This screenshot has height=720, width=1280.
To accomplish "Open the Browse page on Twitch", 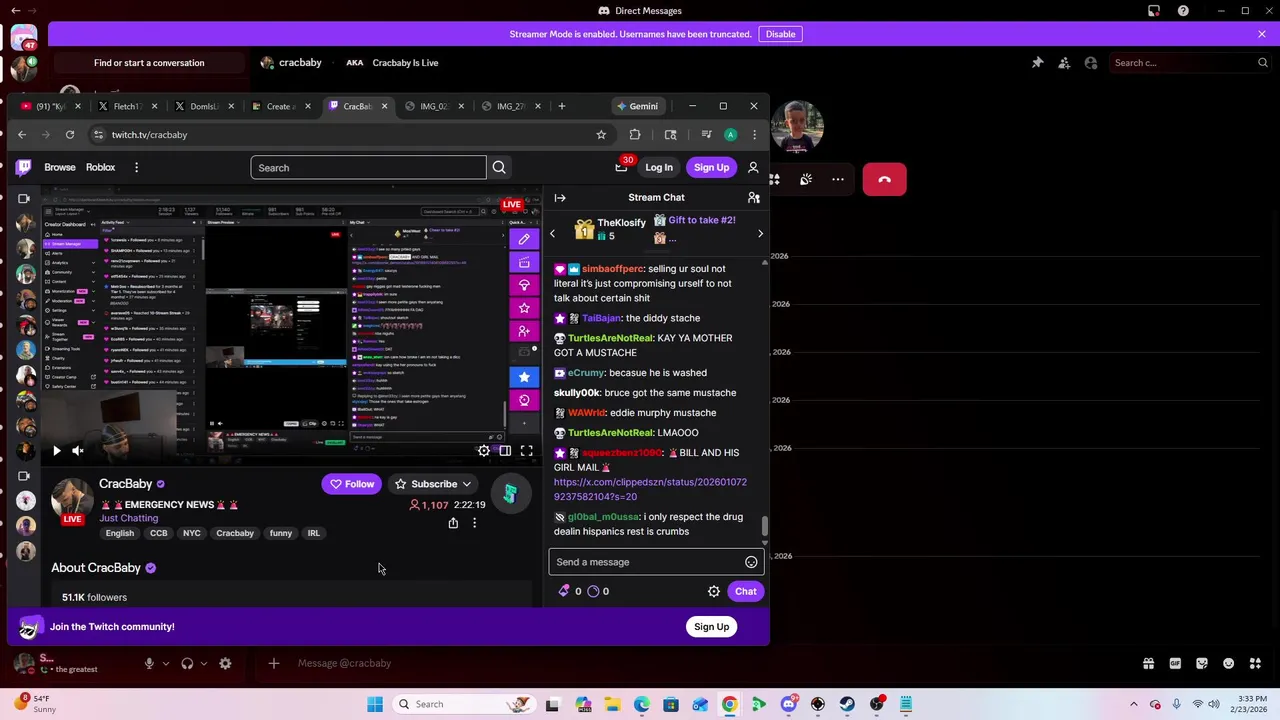I will coord(60,168).
